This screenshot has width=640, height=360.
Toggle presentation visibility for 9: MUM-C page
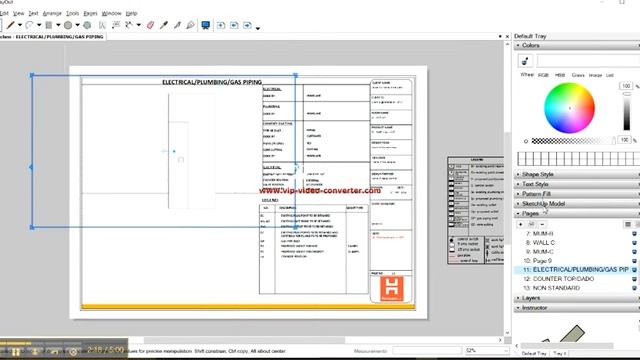pyautogui.click(x=634, y=251)
